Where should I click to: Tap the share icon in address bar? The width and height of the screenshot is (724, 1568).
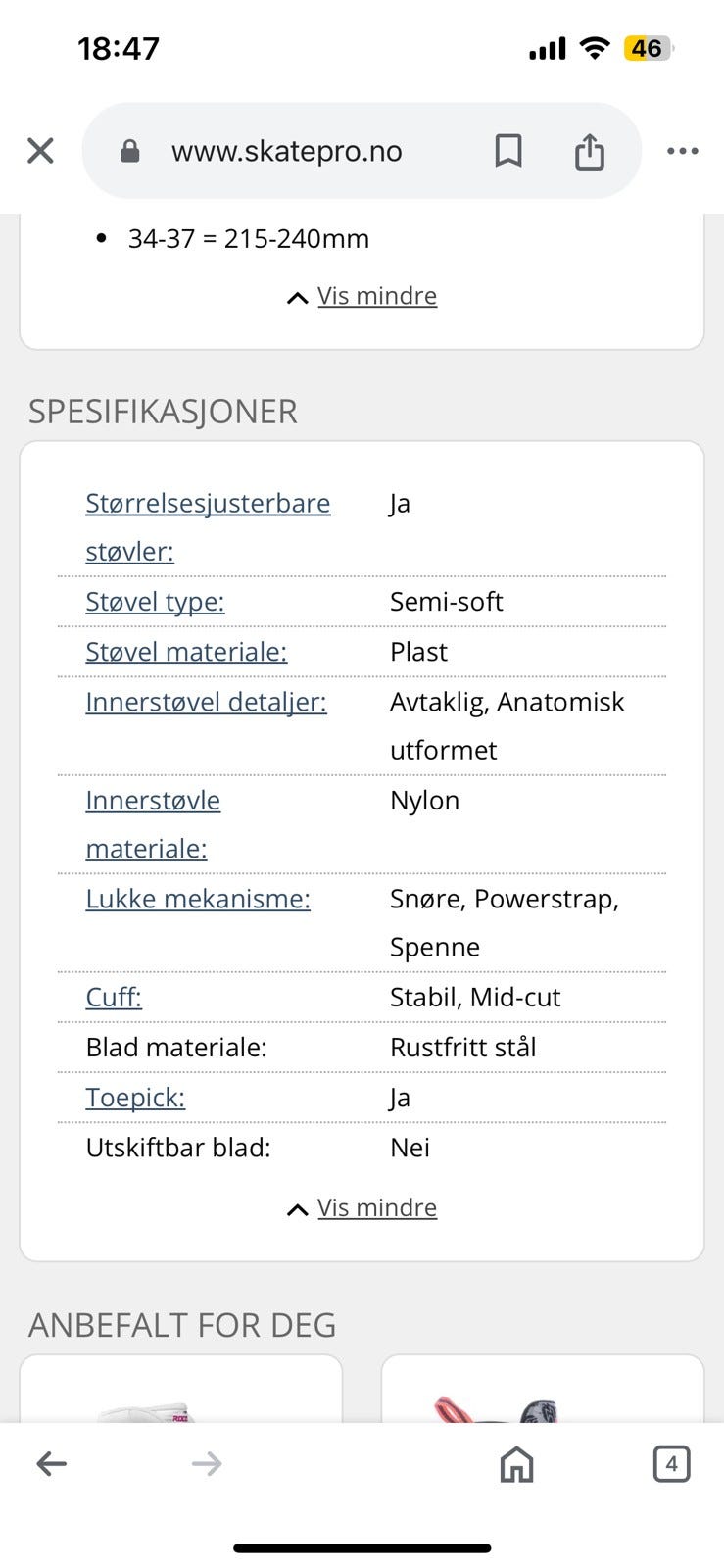point(589,151)
